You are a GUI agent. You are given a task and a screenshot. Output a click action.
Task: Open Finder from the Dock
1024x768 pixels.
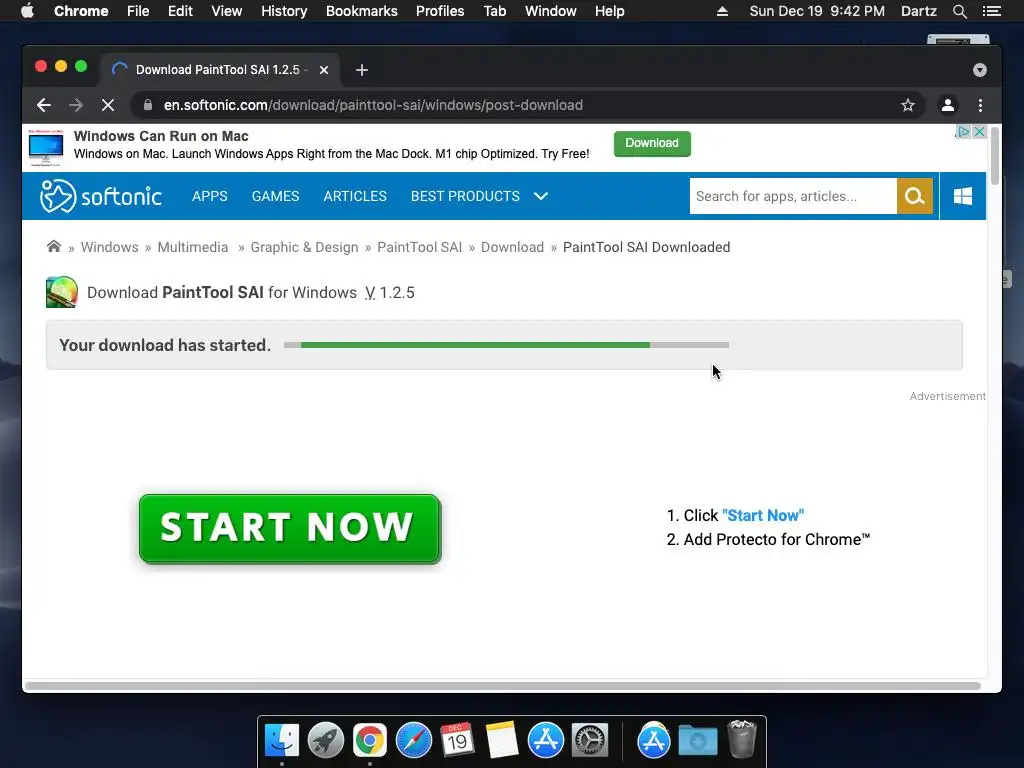tap(282, 741)
